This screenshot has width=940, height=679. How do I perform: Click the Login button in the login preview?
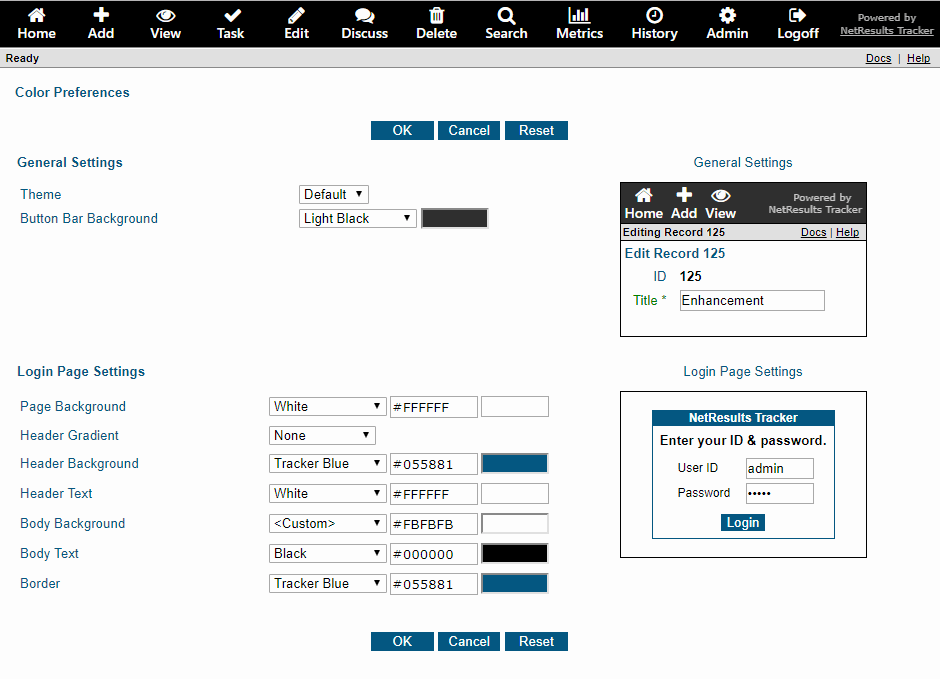click(x=743, y=523)
